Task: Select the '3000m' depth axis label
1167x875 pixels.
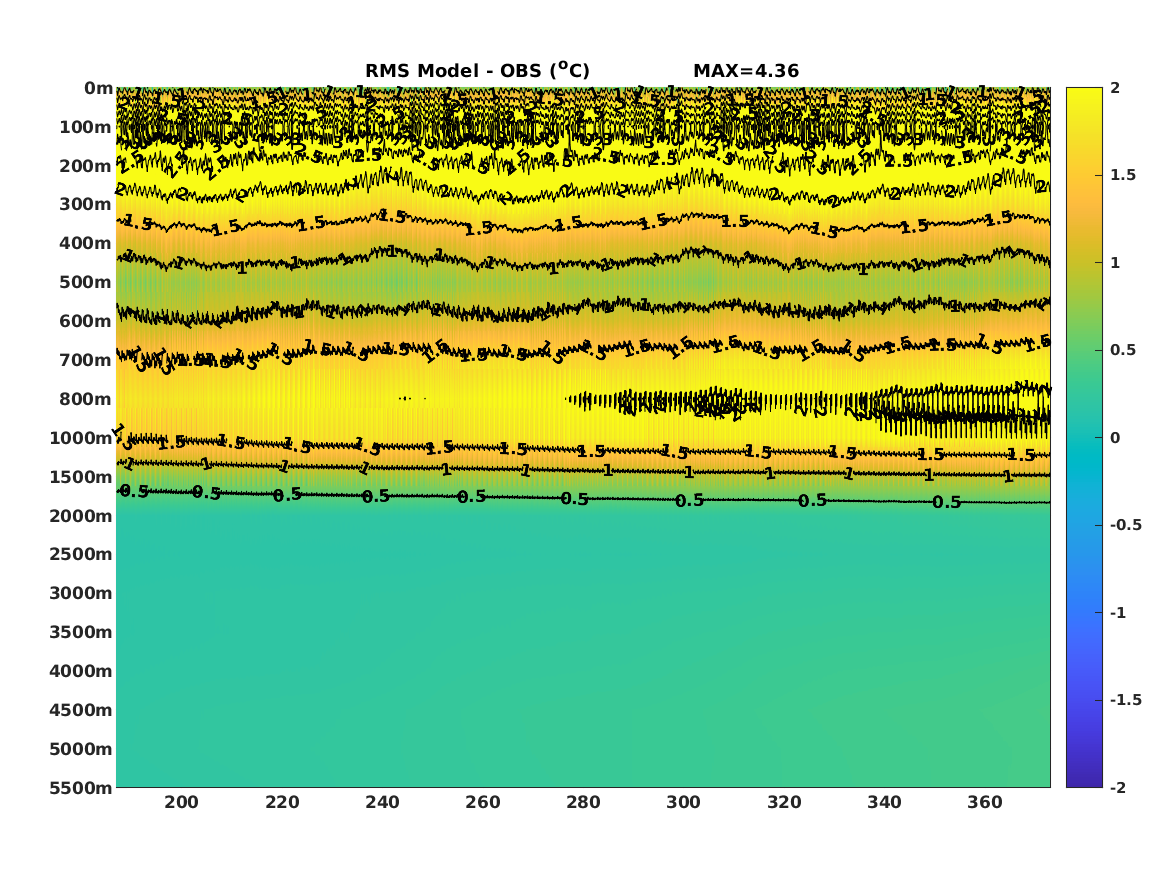Action: click(x=80, y=593)
